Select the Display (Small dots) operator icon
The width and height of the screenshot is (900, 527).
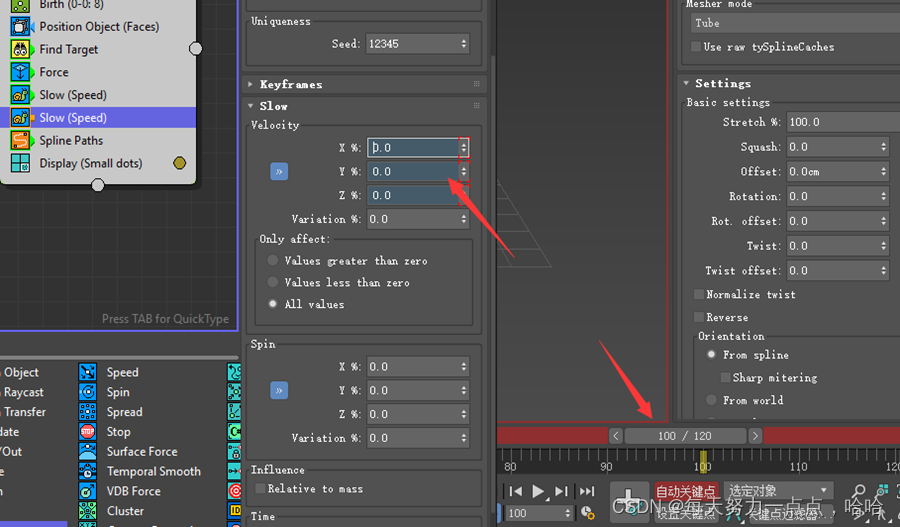pyautogui.click(x=20, y=163)
